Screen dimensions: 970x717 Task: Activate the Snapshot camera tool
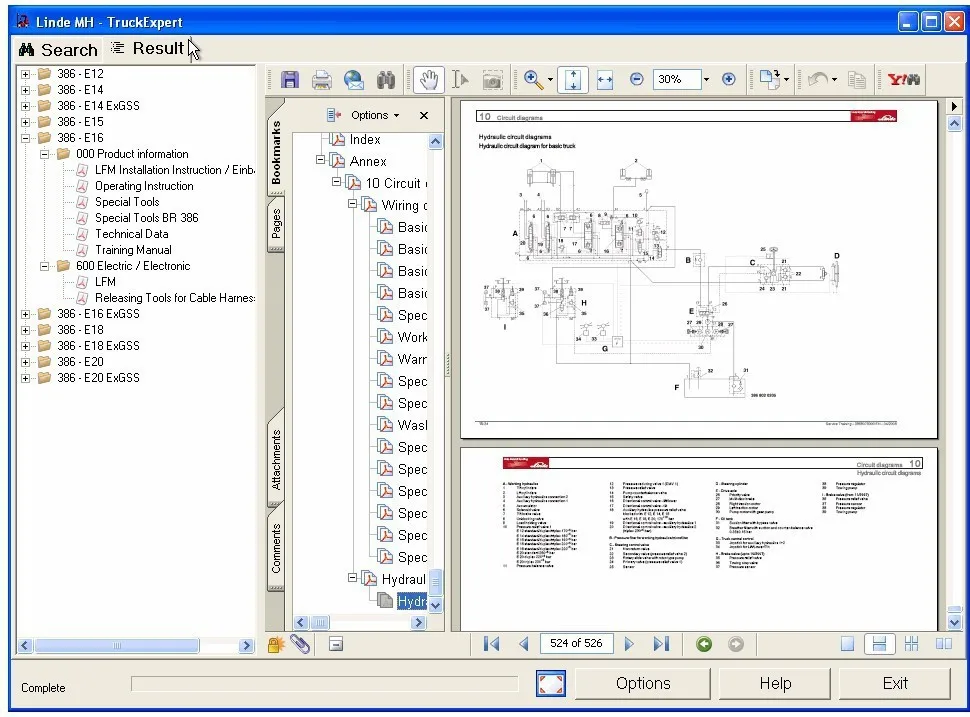[492, 80]
